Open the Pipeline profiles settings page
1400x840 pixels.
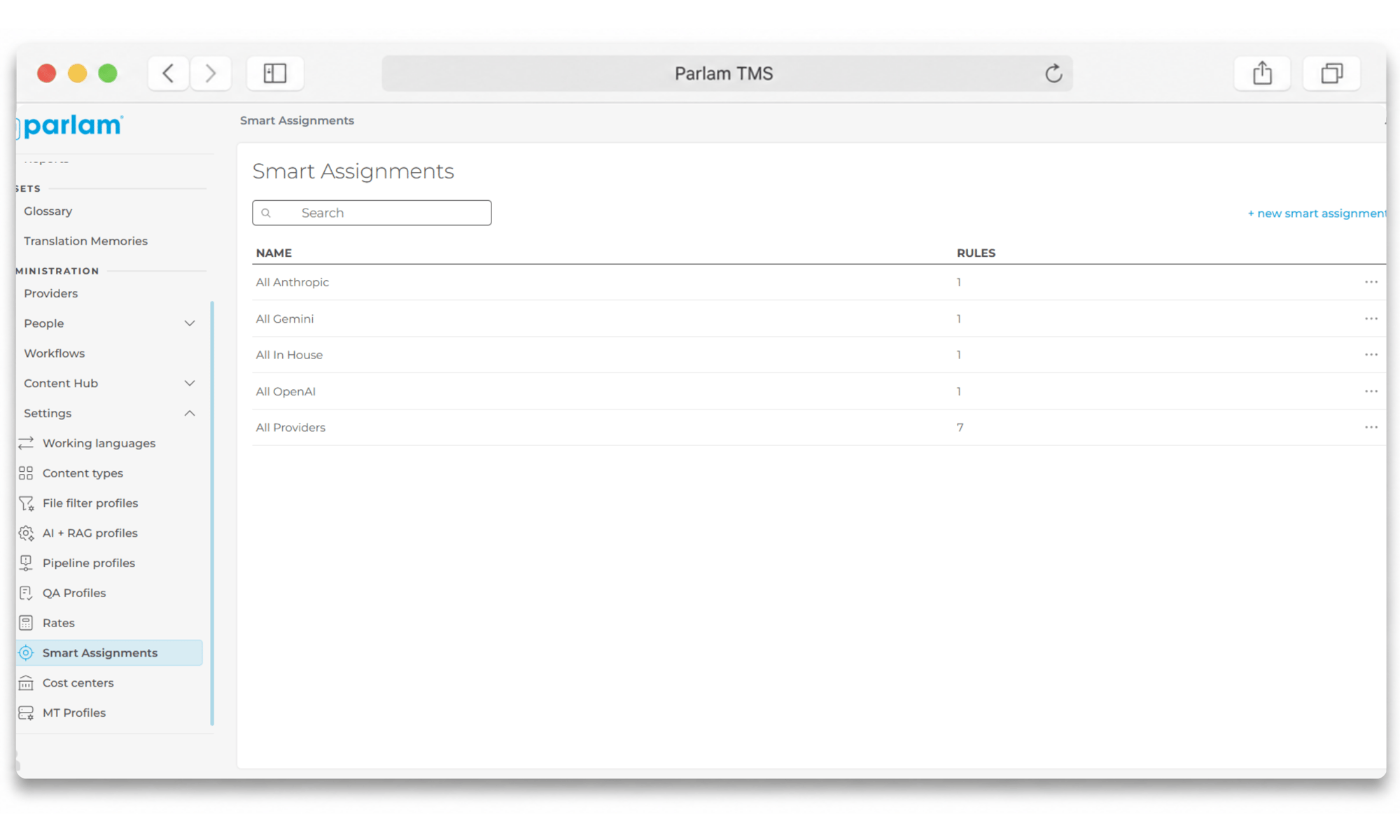88,563
